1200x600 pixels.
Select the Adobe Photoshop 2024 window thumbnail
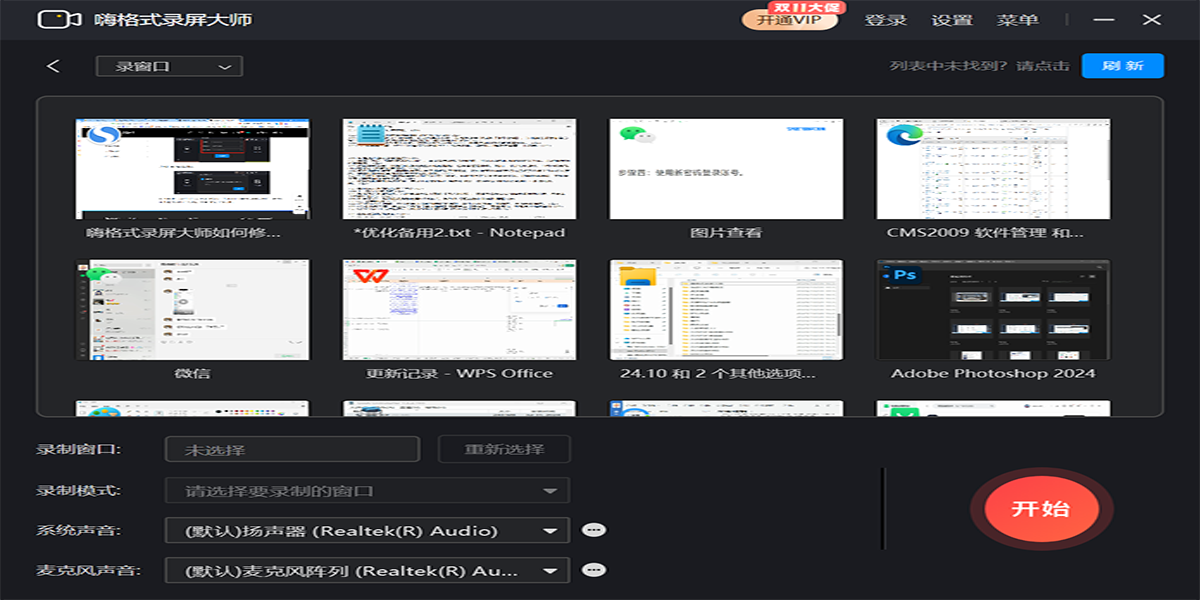coord(993,310)
